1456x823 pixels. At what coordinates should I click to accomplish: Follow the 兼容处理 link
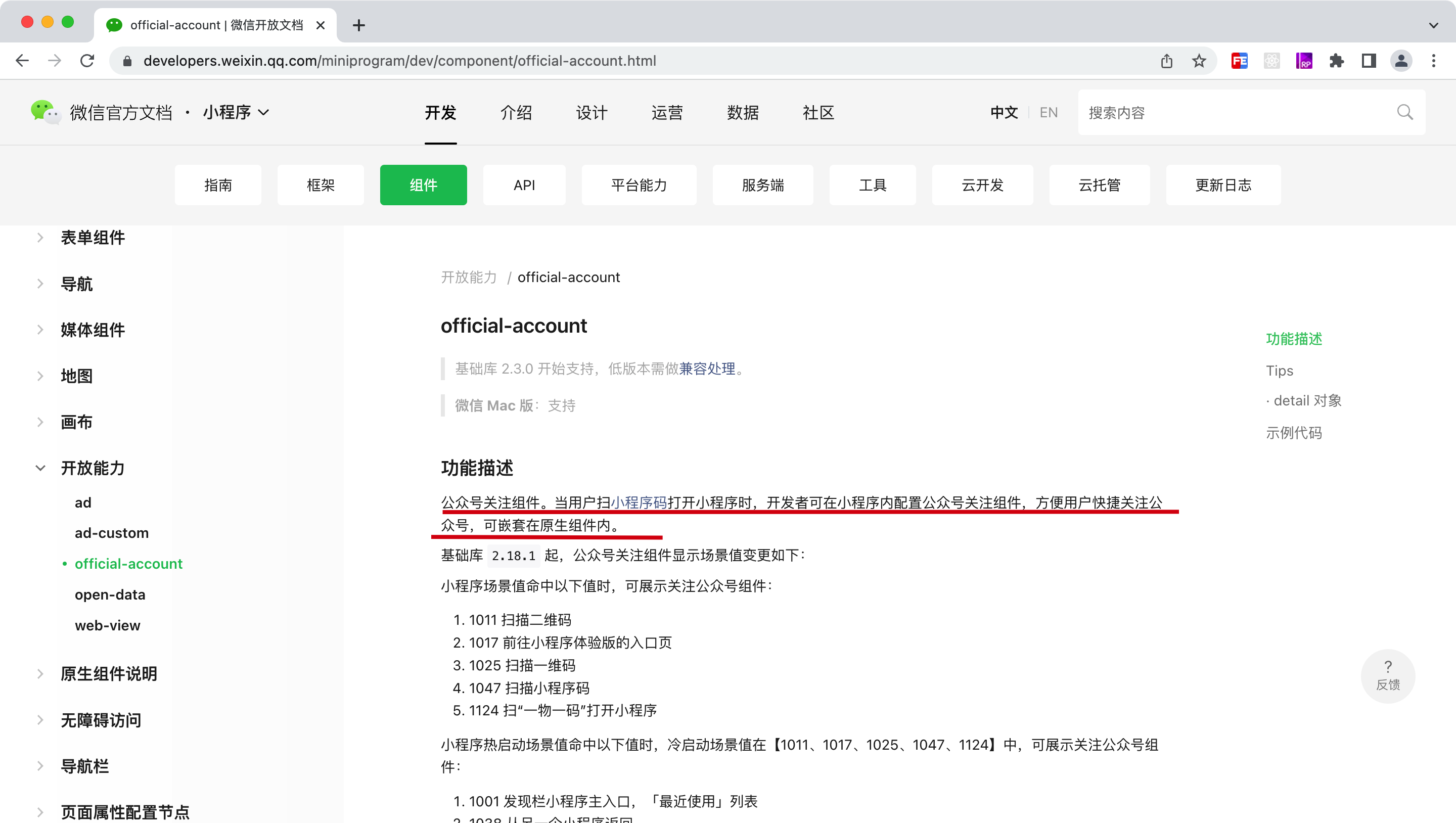707,369
